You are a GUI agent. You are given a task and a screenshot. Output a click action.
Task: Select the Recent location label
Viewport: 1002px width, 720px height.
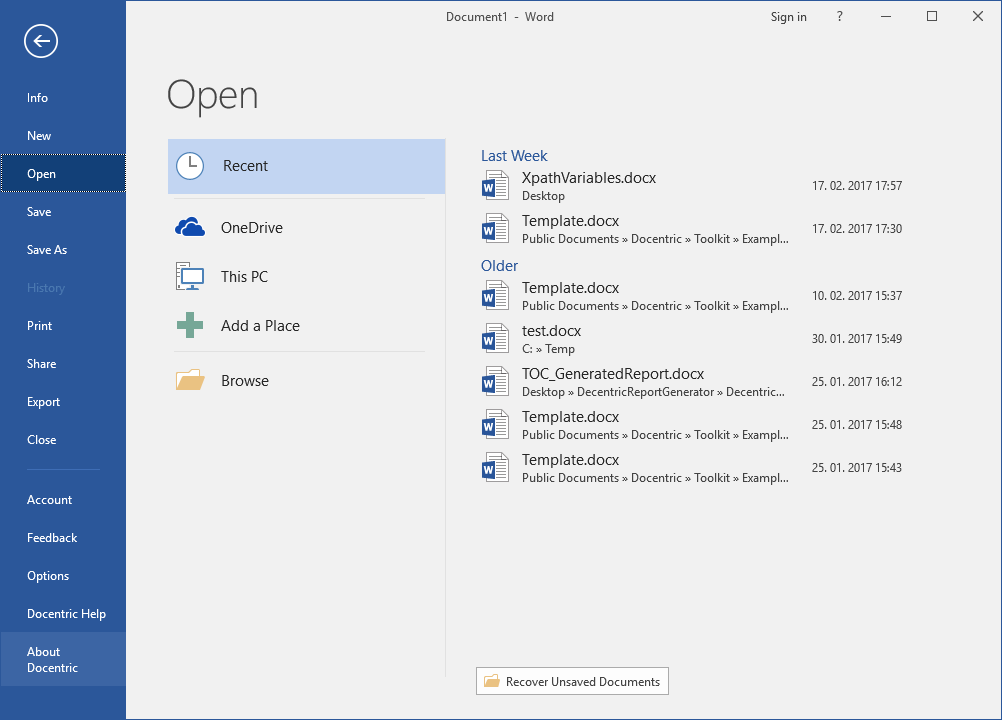pos(245,166)
